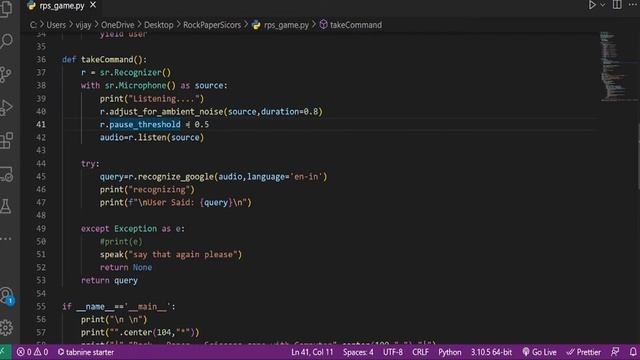Open the Remote Explorer view
This screenshot has height=360, width=640.
coord(7,174)
